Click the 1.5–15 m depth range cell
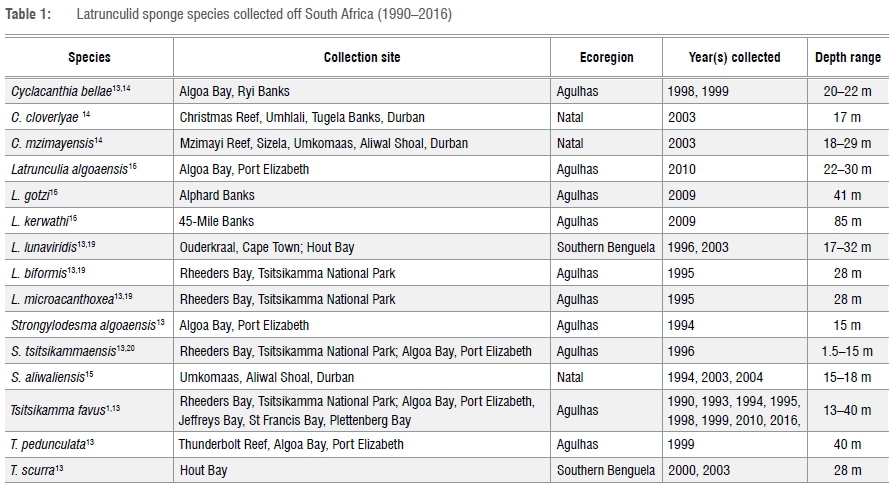The width and height of the screenshot is (893, 489). tap(848, 351)
